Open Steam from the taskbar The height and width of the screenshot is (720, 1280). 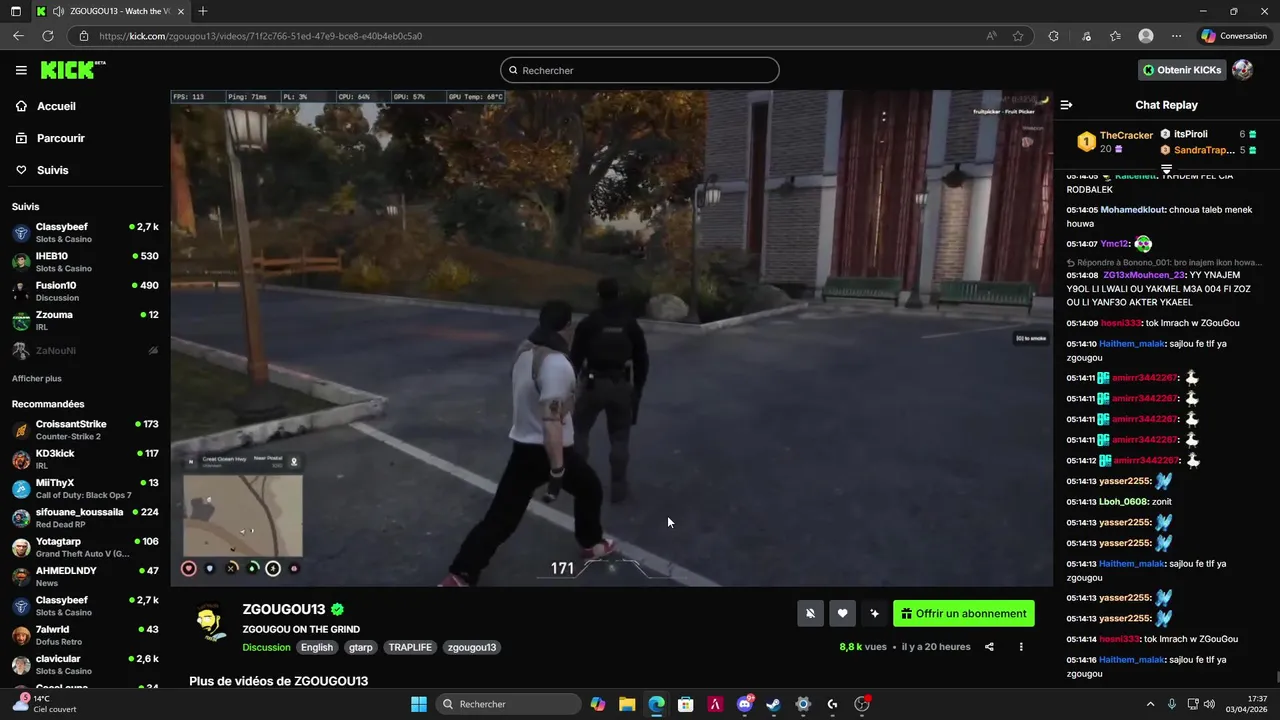point(774,704)
